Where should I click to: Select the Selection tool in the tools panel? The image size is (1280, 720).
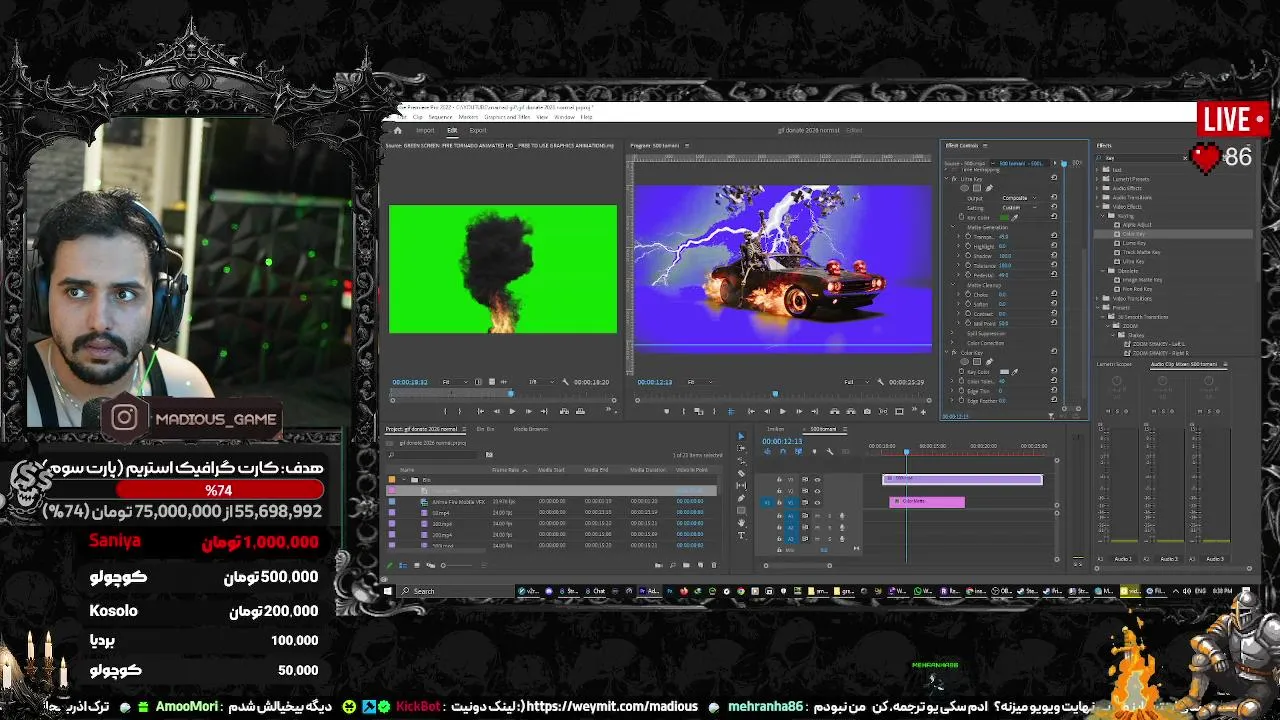[741, 436]
